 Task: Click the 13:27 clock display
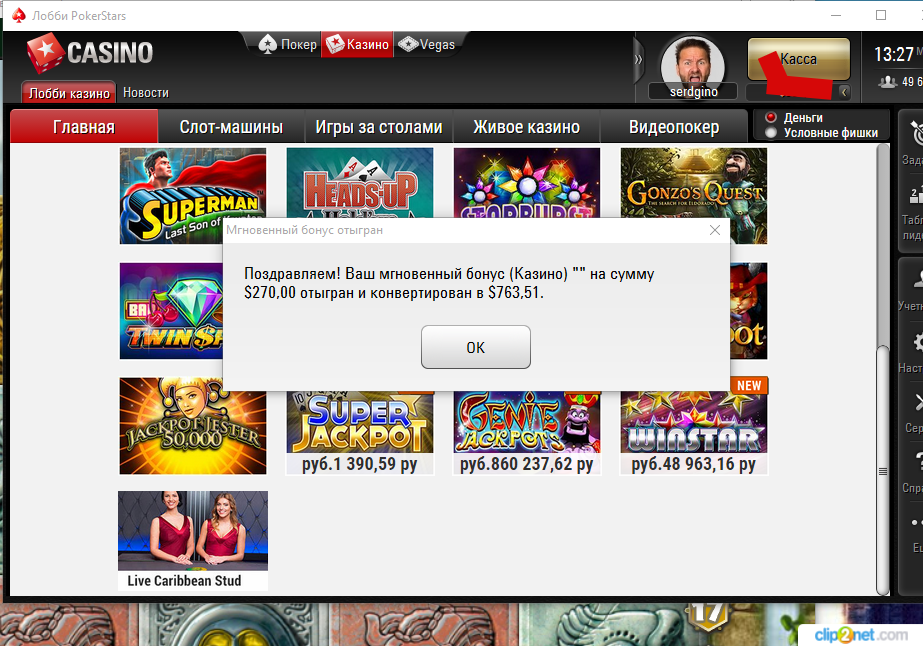(x=894, y=55)
